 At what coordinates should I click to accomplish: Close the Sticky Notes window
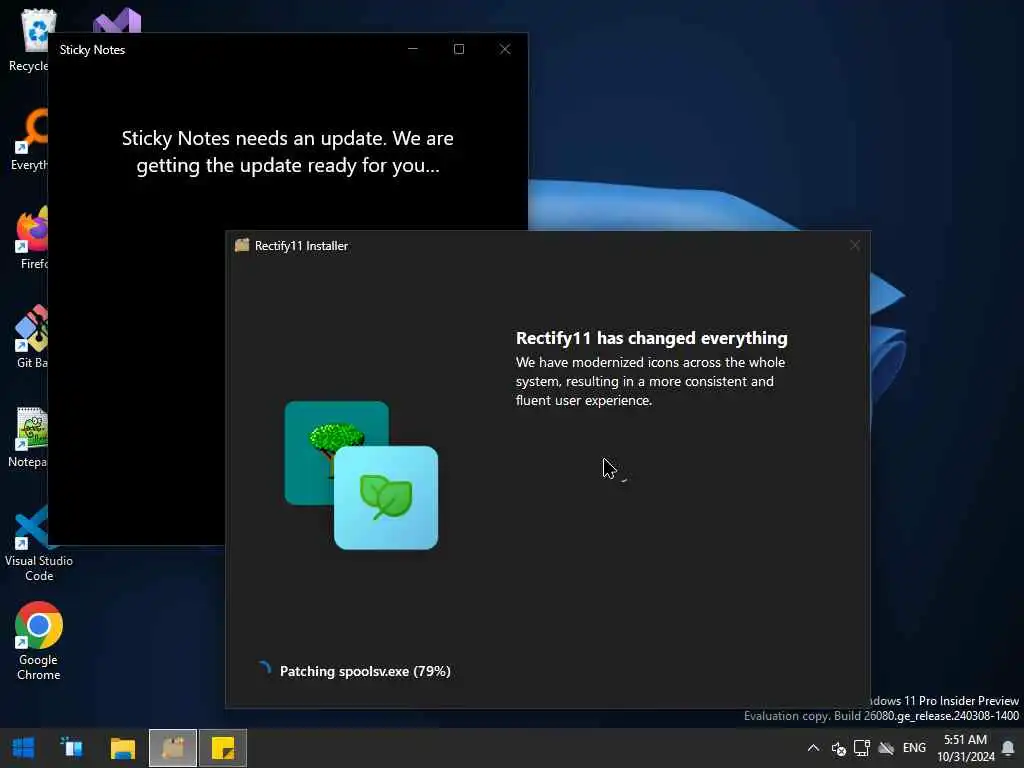coord(505,49)
